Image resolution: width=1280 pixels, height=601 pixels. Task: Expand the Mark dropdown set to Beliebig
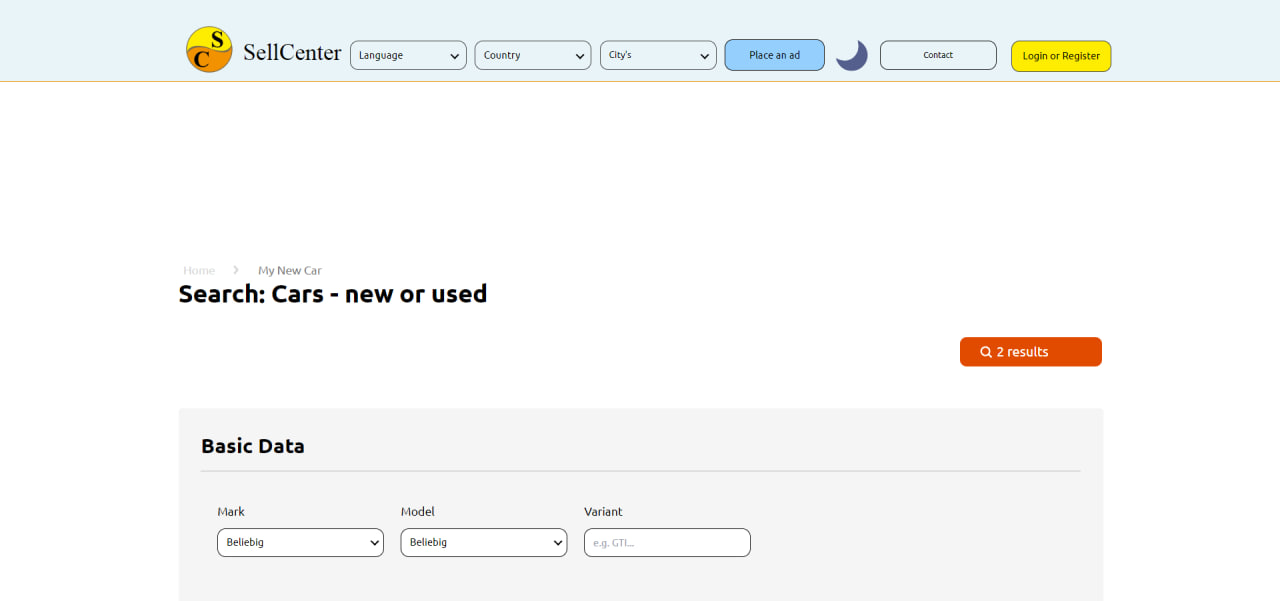300,542
